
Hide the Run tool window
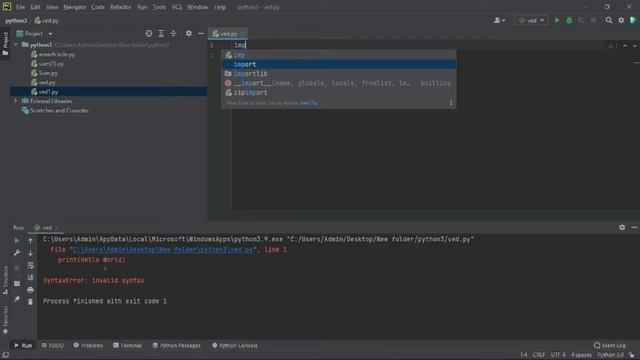pyautogui.click(x=634, y=227)
